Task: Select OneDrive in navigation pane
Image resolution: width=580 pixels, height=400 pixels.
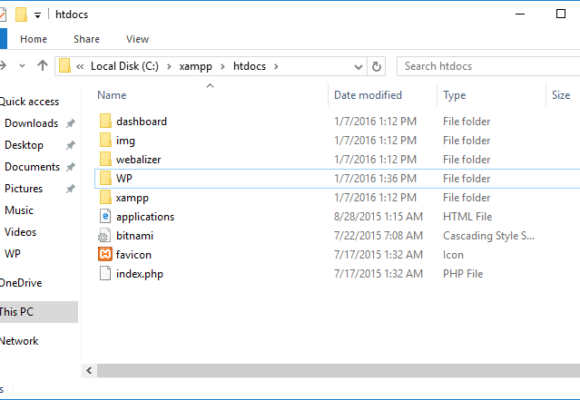Action: pos(21,283)
